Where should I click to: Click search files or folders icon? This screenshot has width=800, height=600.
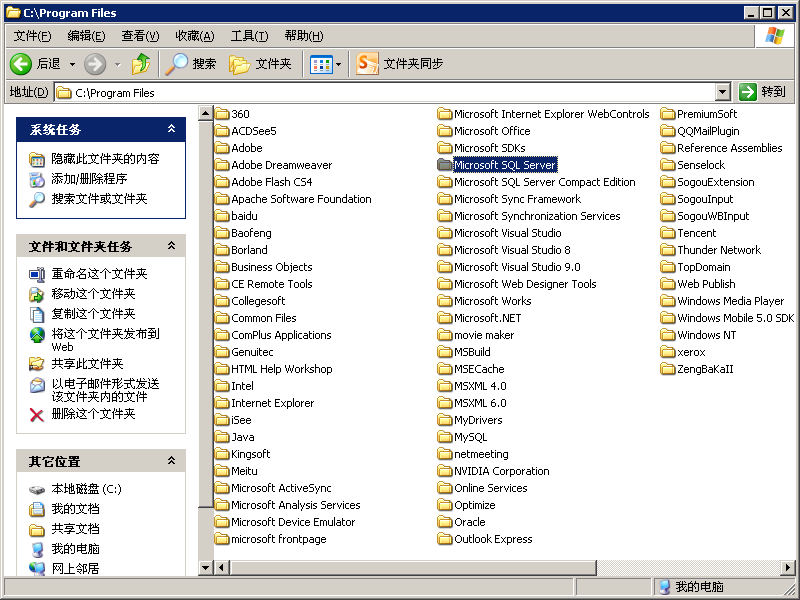[36, 199]
